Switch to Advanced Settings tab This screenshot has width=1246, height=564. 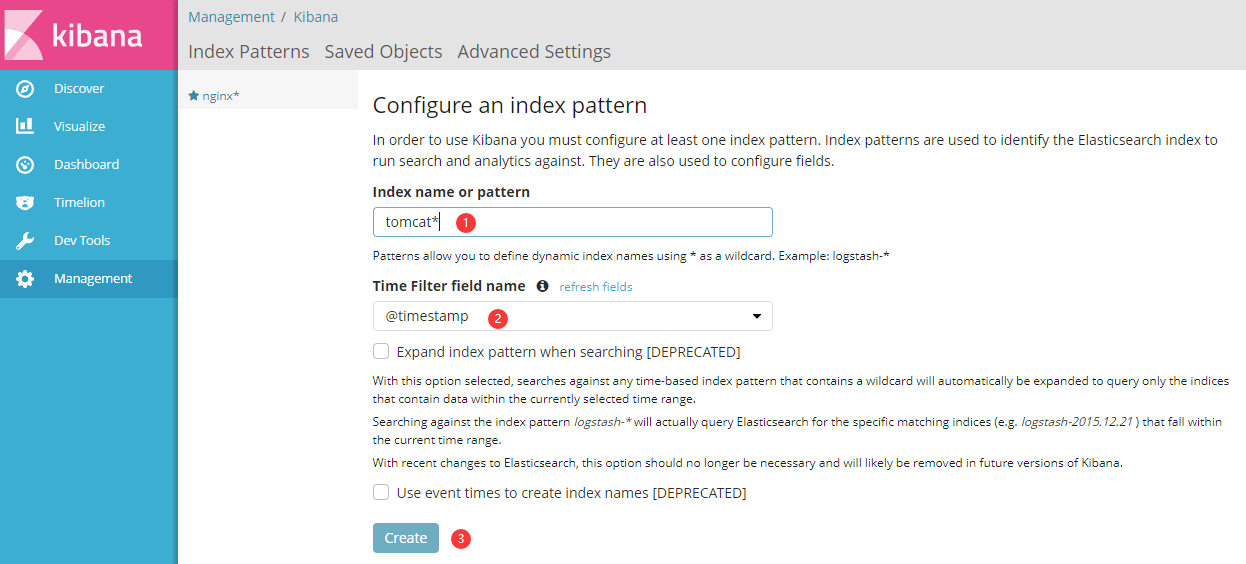point(534,51)
